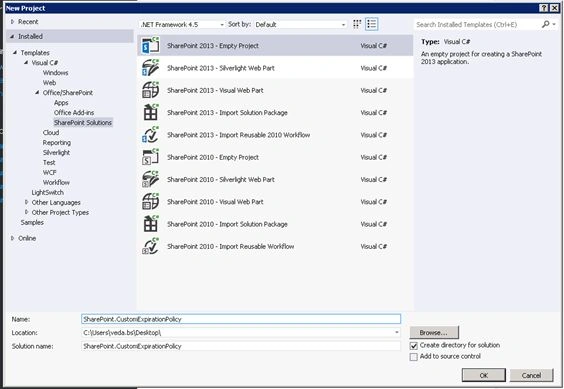The width and height of the screenshot is (564, 389).
Task: Select "SharePoint 2013 - Import Solution Package" text
Action: 227,113
